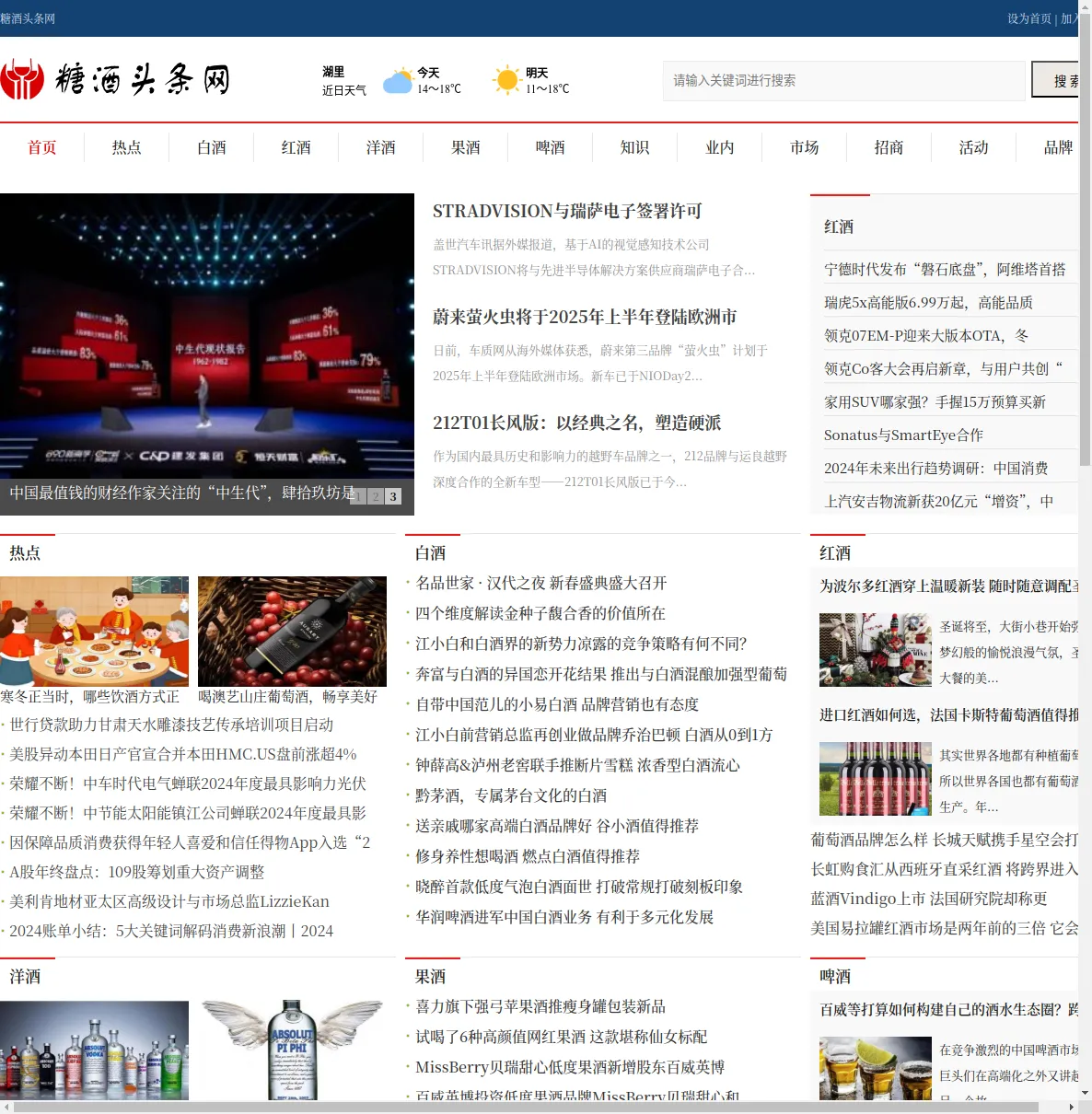Open the 白酒 section heading
This screenshot has width=1092, height=1114.
coord(430,553)
